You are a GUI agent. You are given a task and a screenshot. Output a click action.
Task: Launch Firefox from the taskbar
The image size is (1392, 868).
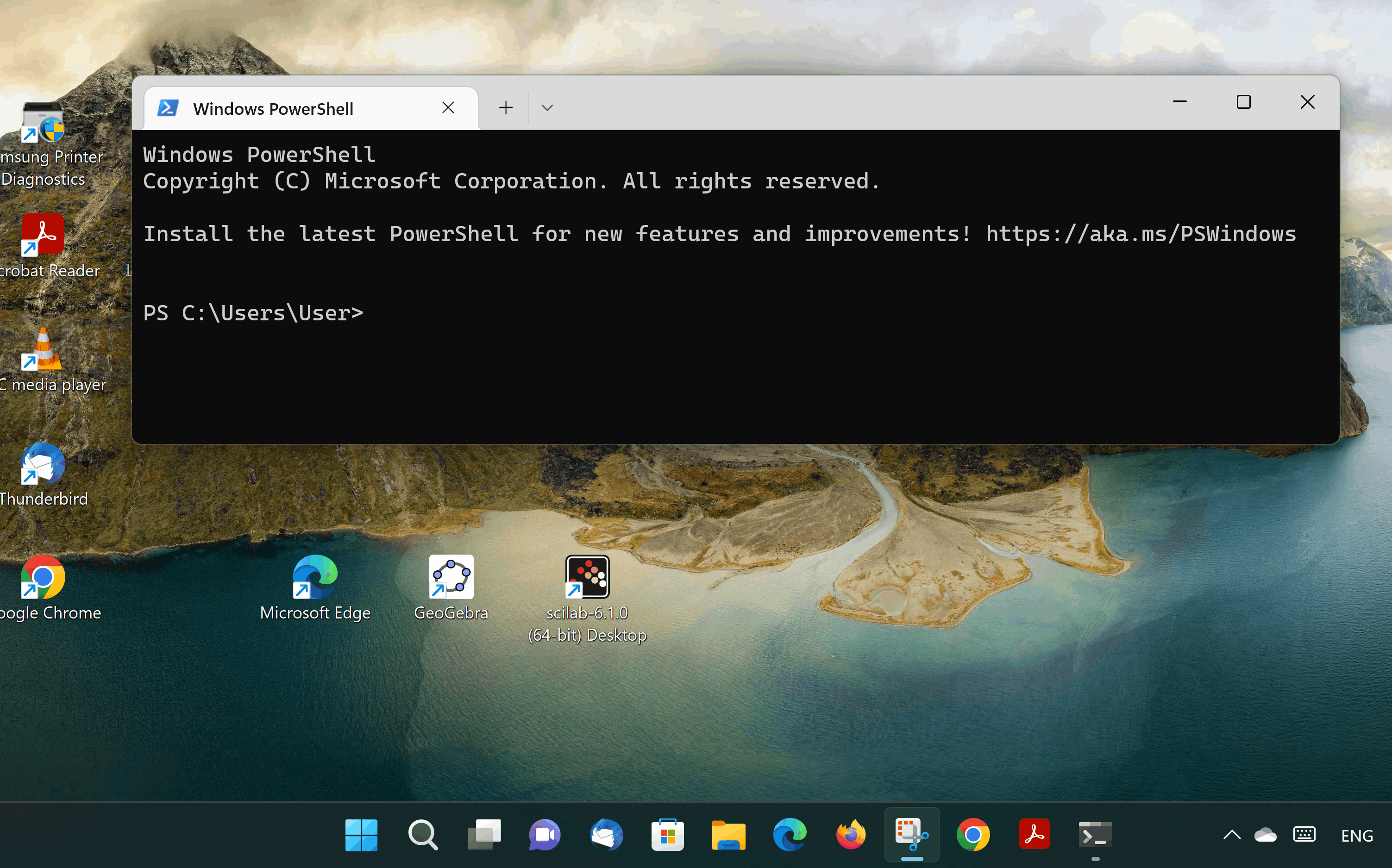point(851,835)
